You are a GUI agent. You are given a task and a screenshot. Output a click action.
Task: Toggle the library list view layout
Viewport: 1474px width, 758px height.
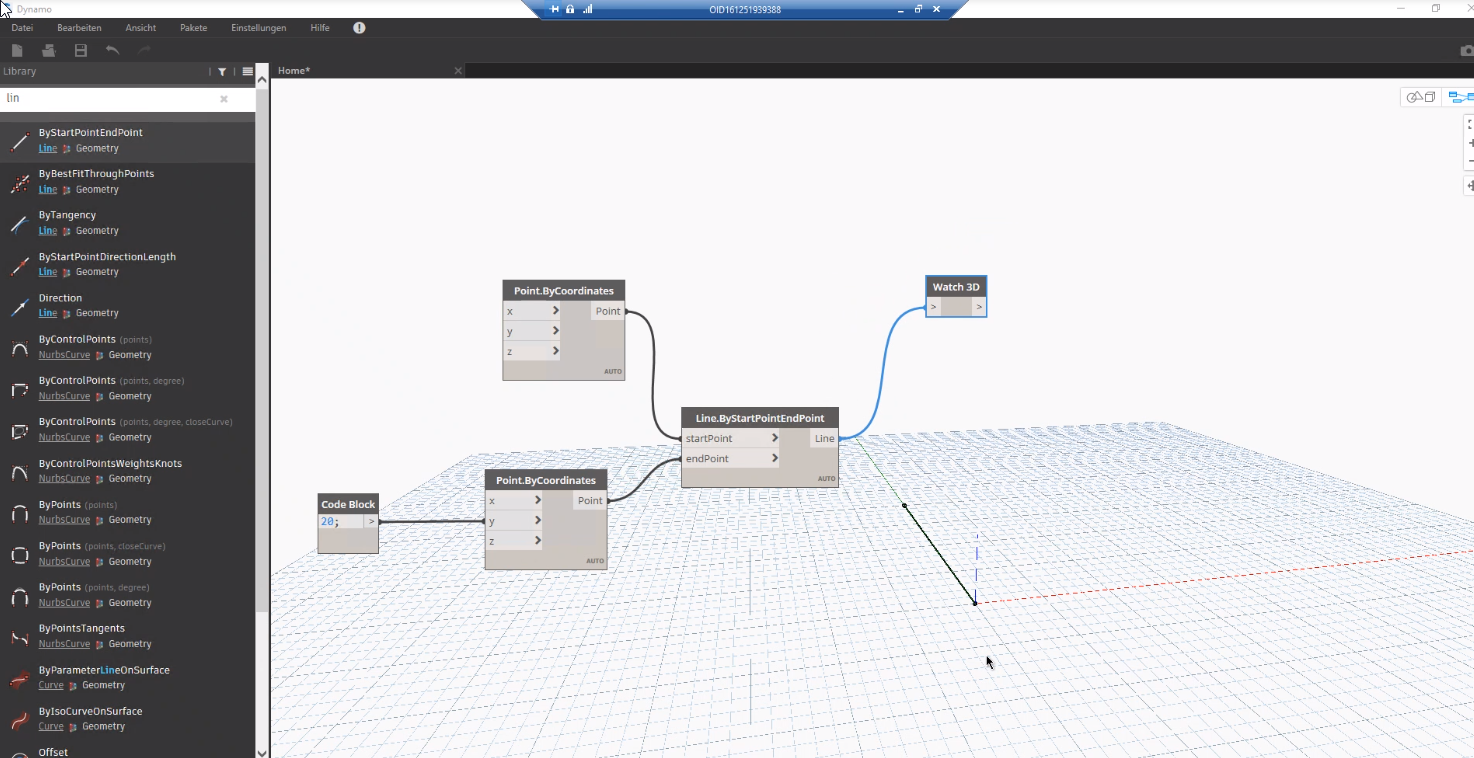[246, 71]
